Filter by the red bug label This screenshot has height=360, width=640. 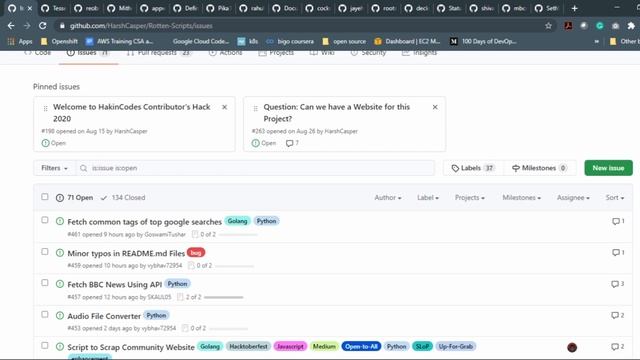pyautogui.click(x=196, y=253)
